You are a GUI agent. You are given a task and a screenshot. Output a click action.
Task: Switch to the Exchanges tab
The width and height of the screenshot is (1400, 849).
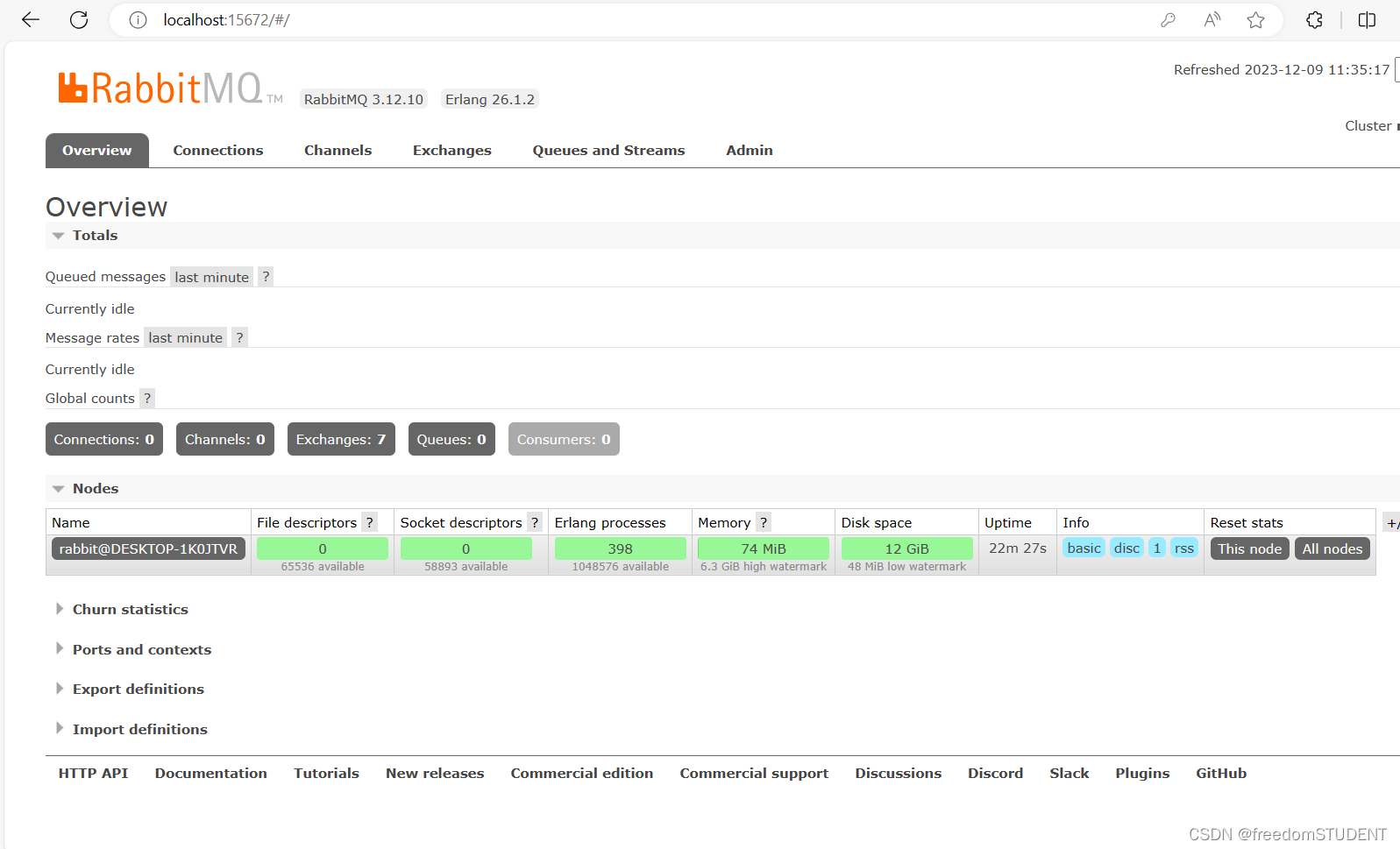point(451,151)
